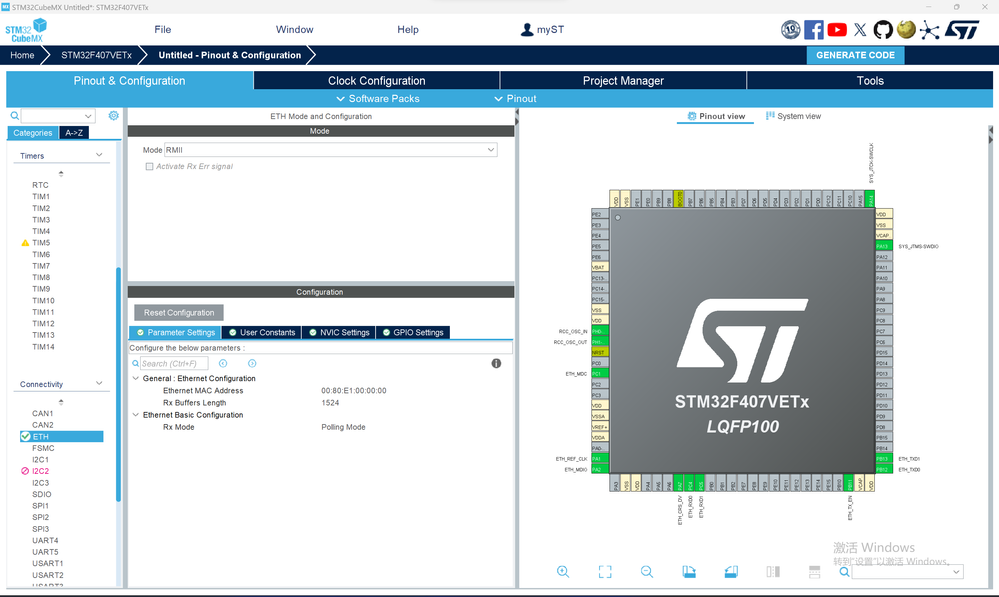This screenshot has width=999, height=597.
Task: Click the golden globe wiki icon
Action: pyautogui.click(x=906, y=29)
